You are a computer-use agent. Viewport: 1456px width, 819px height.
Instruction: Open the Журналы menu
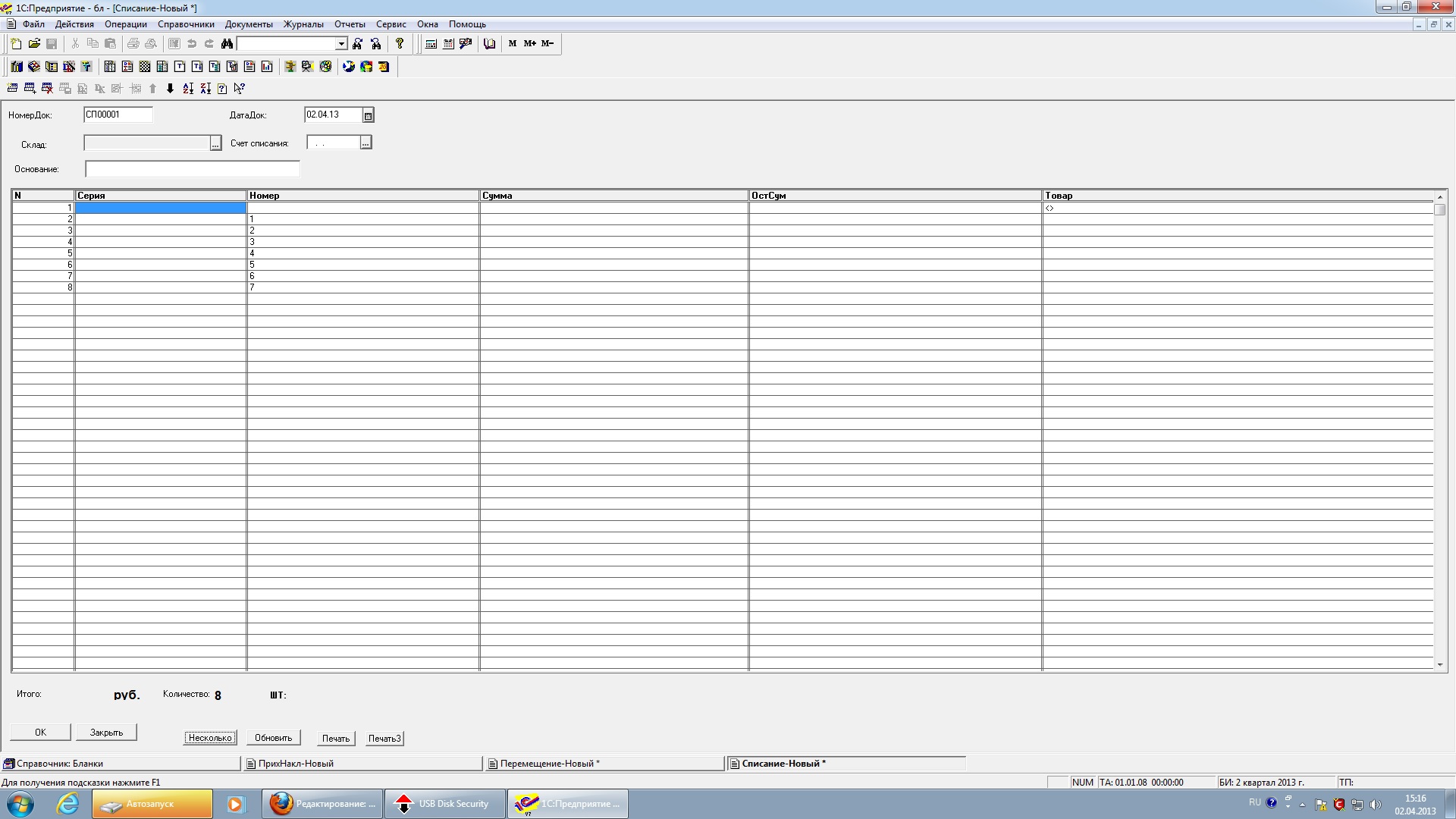click(303, 24)
